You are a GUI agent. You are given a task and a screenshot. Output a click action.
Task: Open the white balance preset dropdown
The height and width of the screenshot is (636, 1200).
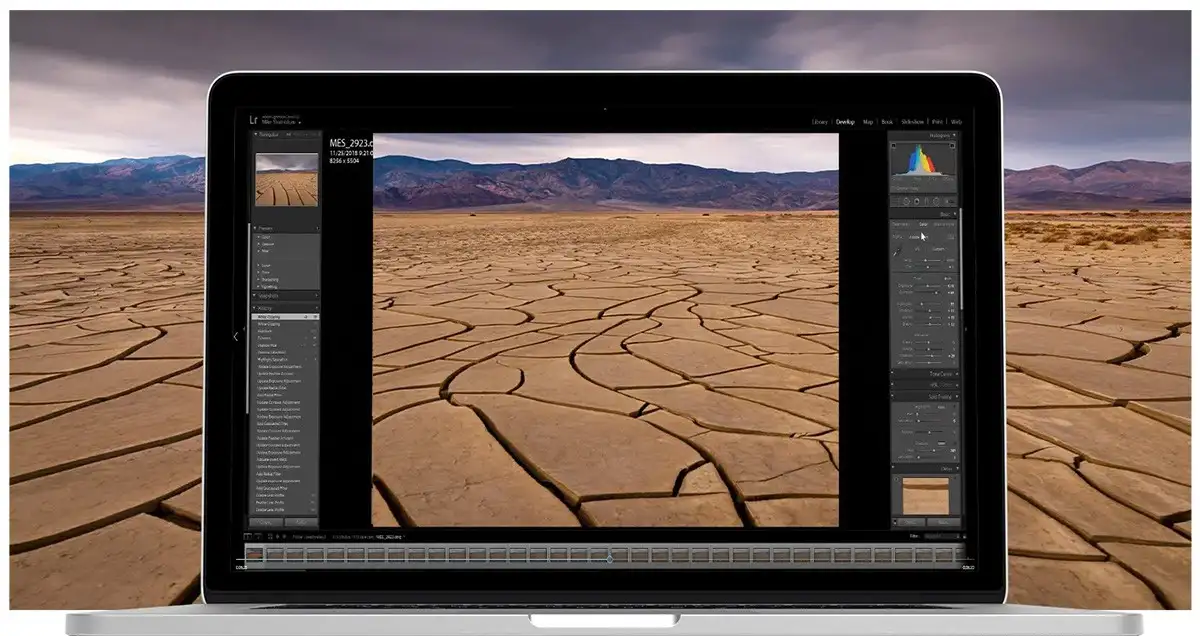pos(940,250)
